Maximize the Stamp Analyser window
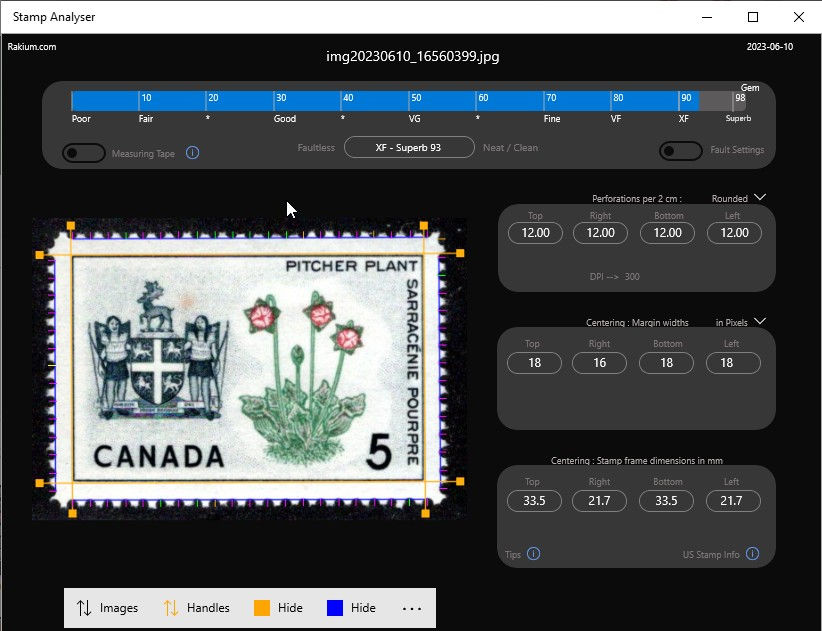822x631 pixels. [x=753, y=17]
